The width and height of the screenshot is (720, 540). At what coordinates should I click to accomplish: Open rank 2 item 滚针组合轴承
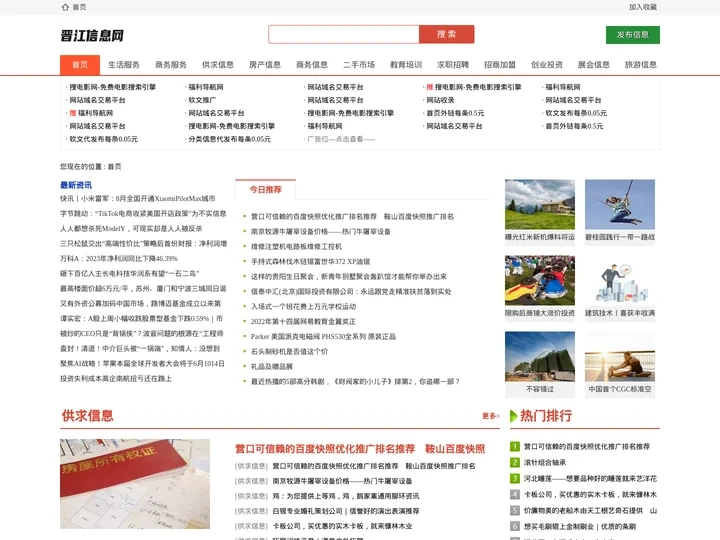tap(545, 462)
